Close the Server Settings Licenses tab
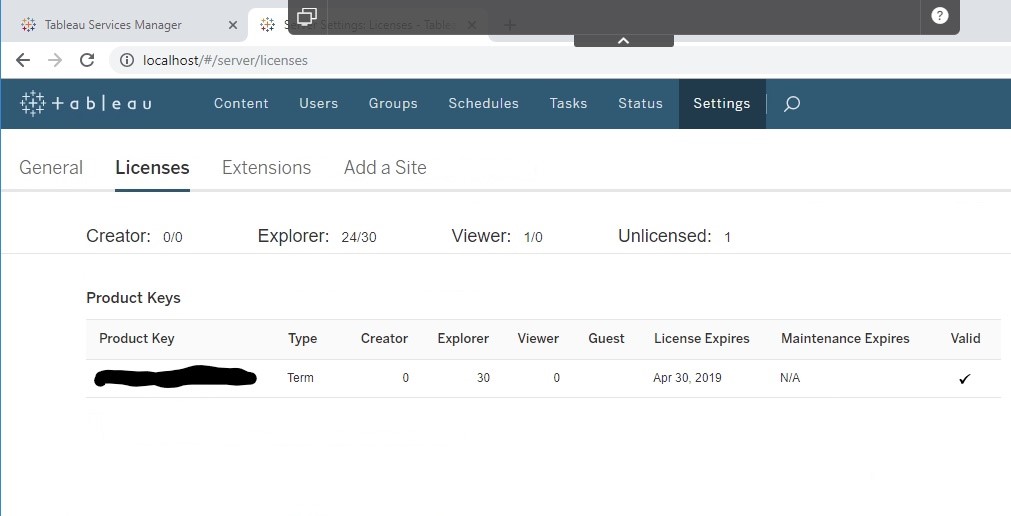The image size is (1011, 516). click(x=471, y=25)
